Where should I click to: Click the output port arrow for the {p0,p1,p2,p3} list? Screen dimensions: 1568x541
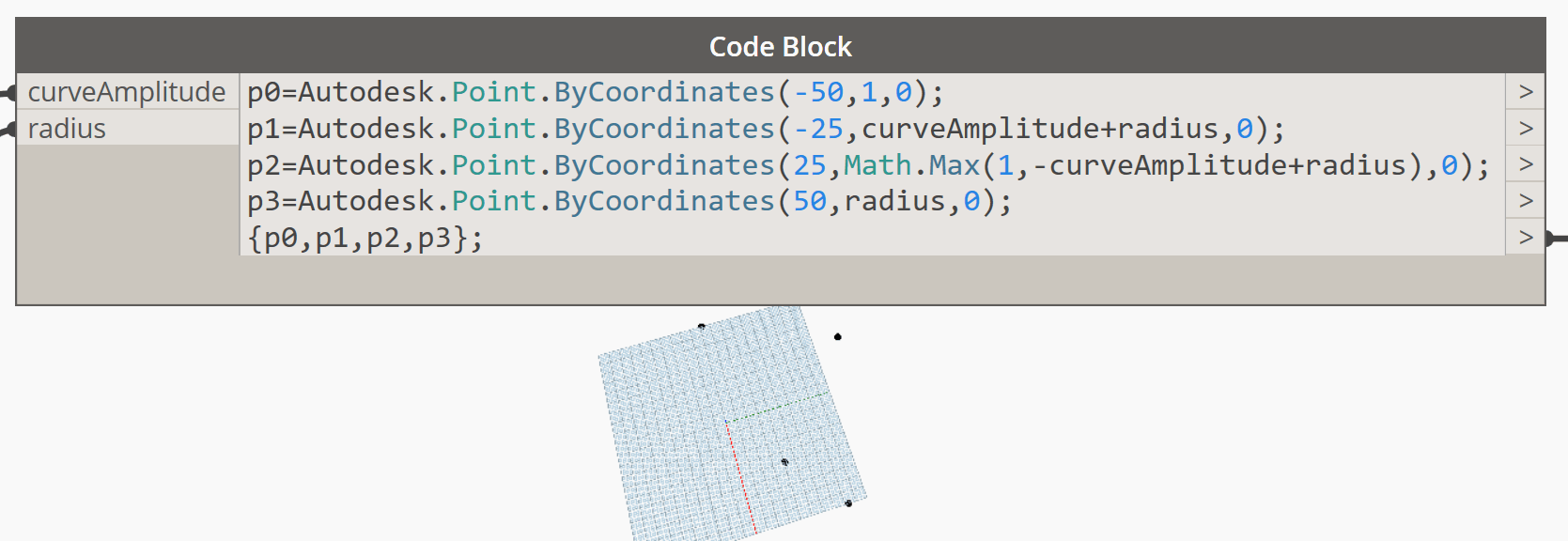1526,238
